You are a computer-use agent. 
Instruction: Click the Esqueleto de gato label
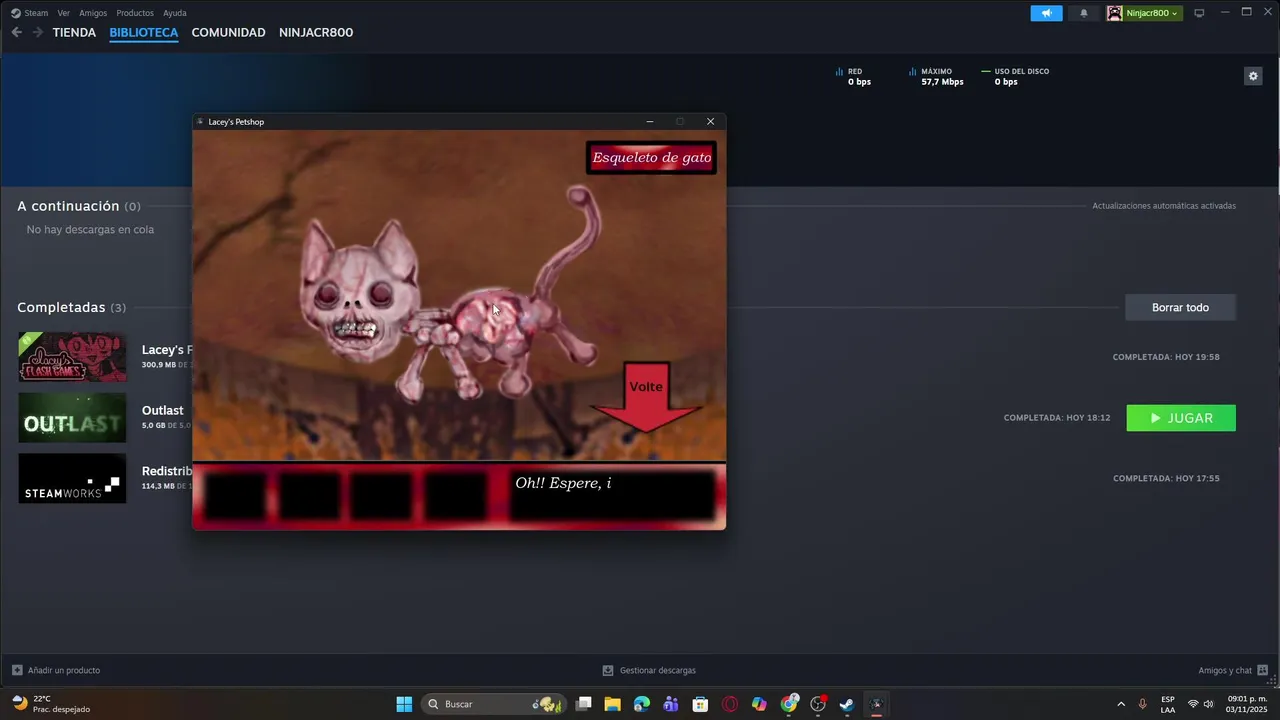[651, 157]
